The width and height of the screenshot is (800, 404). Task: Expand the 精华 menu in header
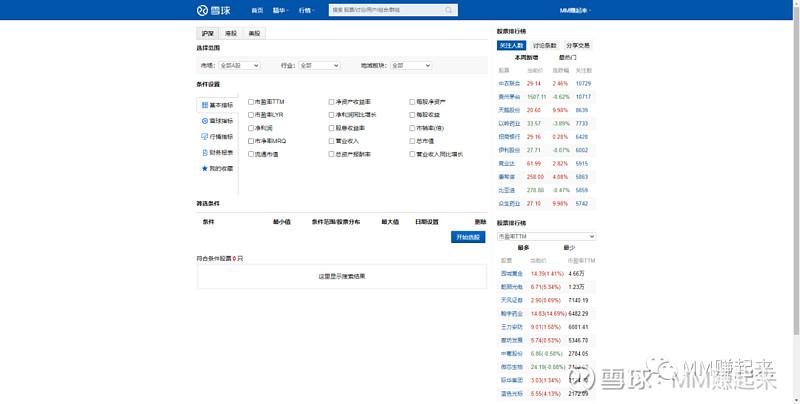pyautogui.click(x=281, y=10)
